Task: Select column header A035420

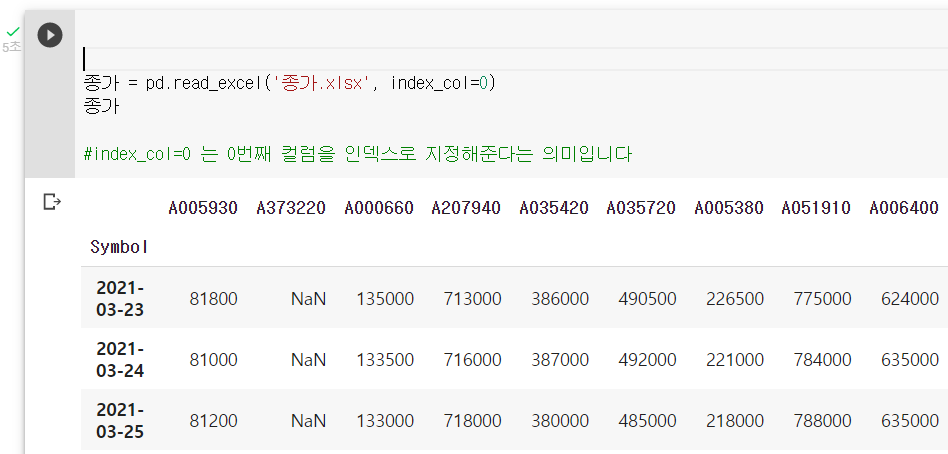Action: (554, 208)
